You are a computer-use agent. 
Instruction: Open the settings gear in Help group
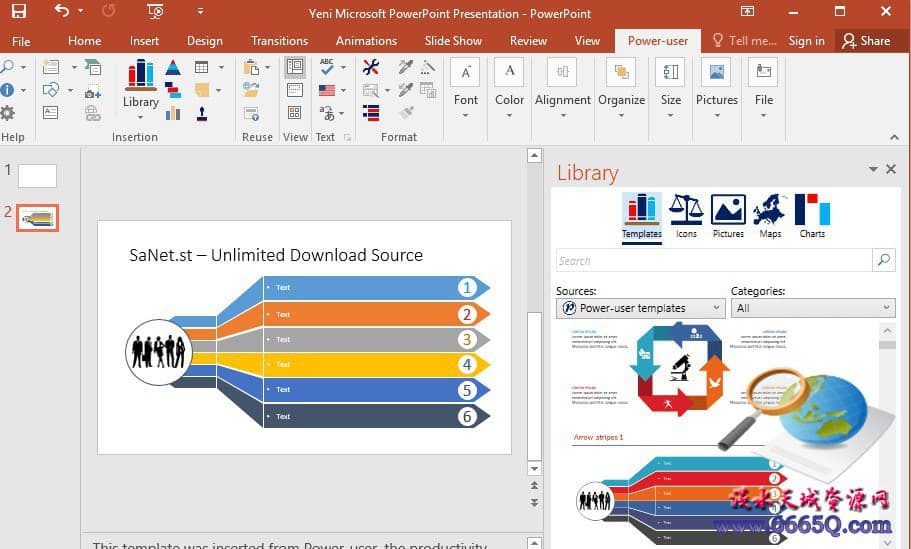point(8,113)
